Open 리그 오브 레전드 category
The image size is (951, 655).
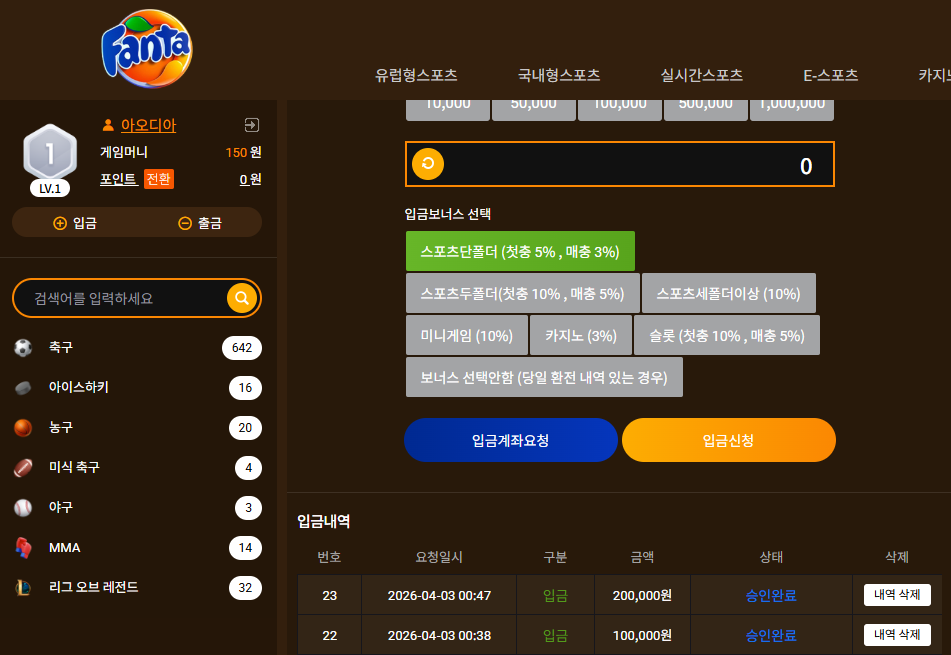click(x=137, y=588)
